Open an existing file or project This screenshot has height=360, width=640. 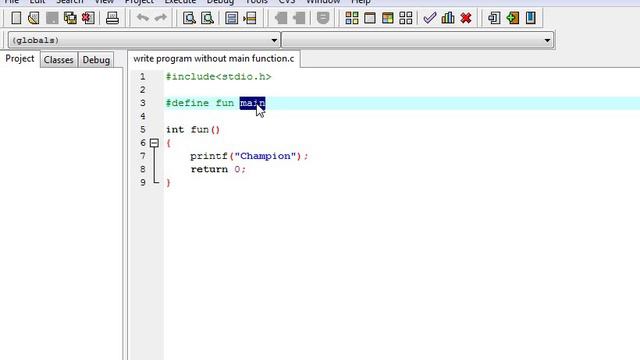click(34, 18)
